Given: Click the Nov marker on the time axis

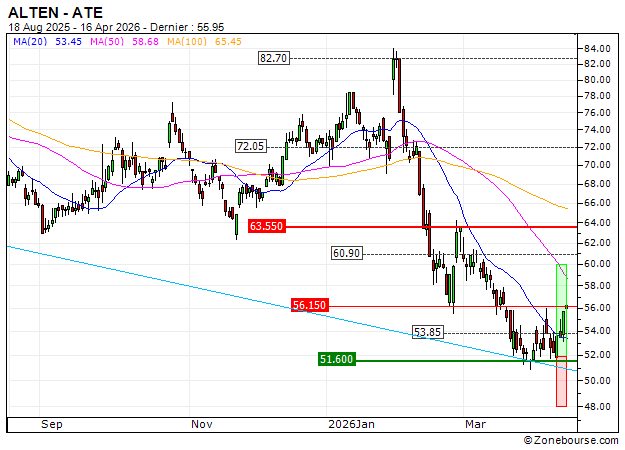Looking at the screenshot, I should pyautogui.click(x=202, y=425).
